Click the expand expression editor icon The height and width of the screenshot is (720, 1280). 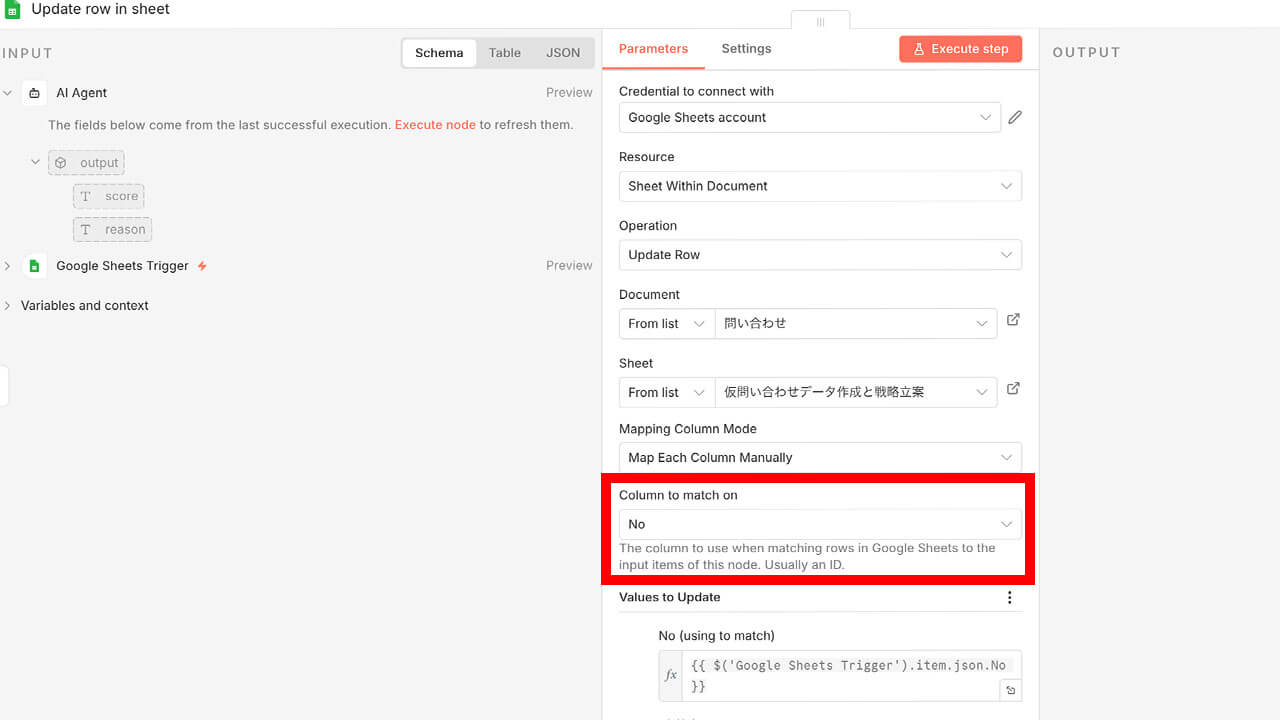tap(1010, 690)
